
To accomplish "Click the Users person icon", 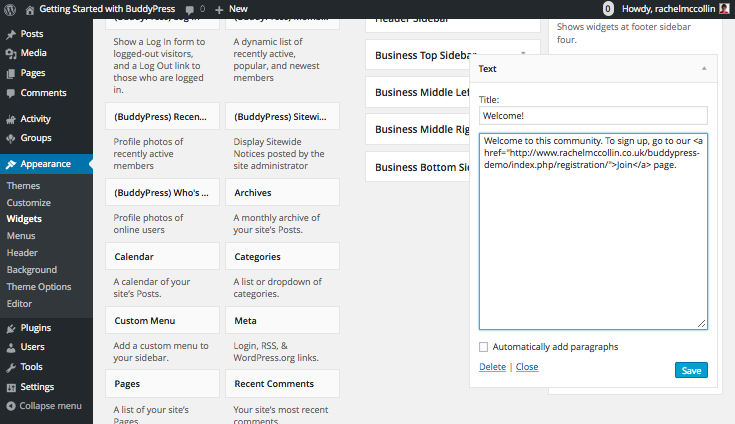I will point(11,348).
